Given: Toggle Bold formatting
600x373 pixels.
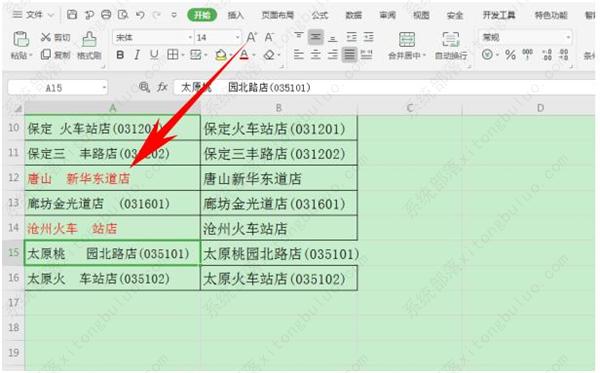Looking at the screenshot, I should [x=120, y=55].
